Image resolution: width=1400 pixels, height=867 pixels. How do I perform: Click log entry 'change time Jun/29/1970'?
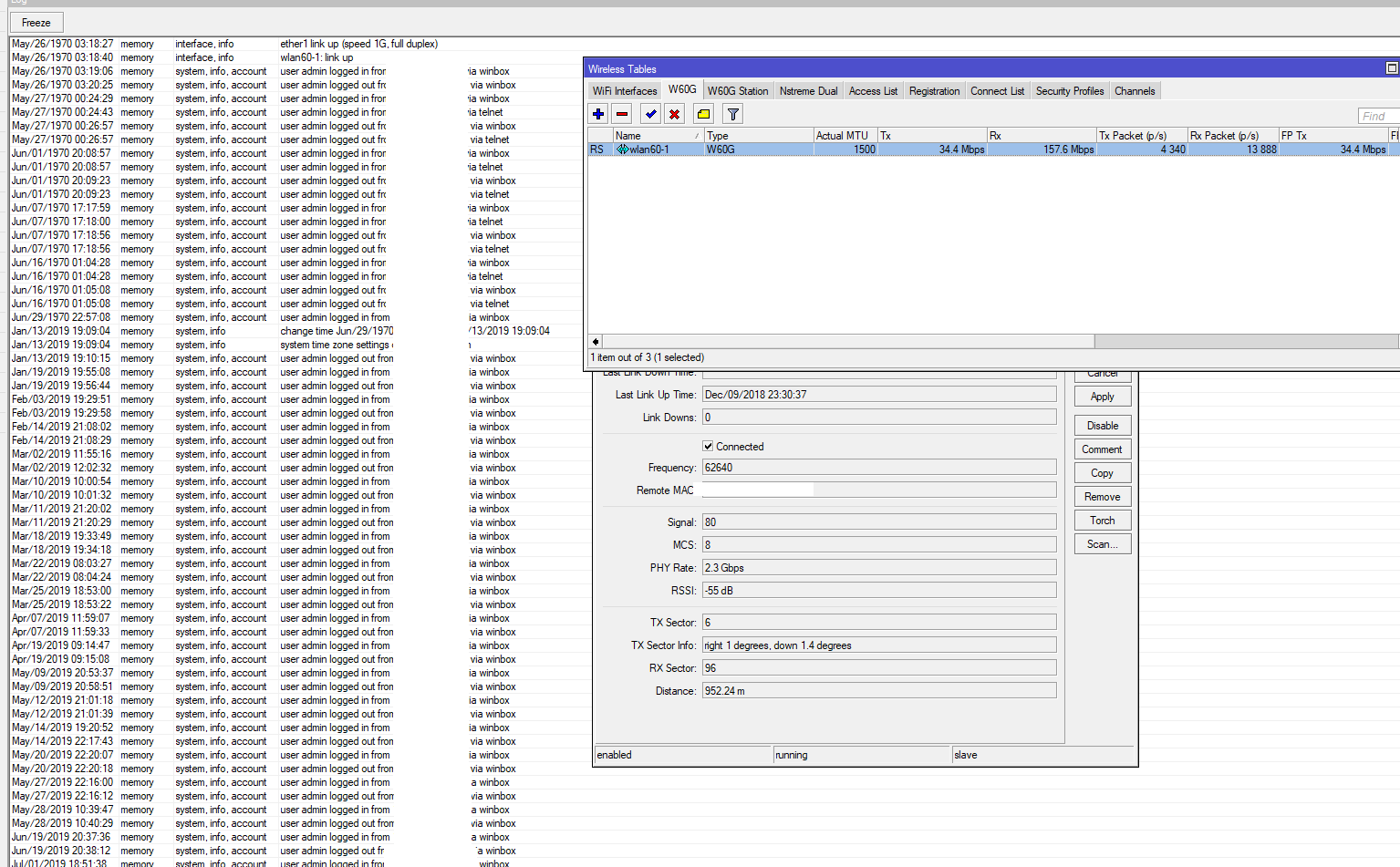tap(337, 331)
